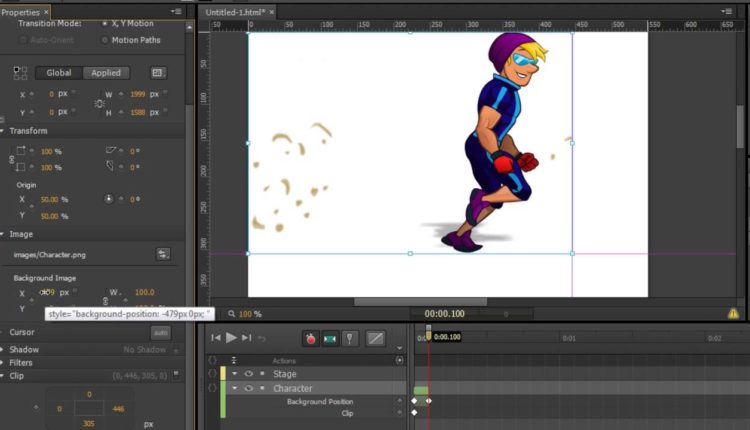
Task: Select the relative corner position icon
Action: [20, 73]
